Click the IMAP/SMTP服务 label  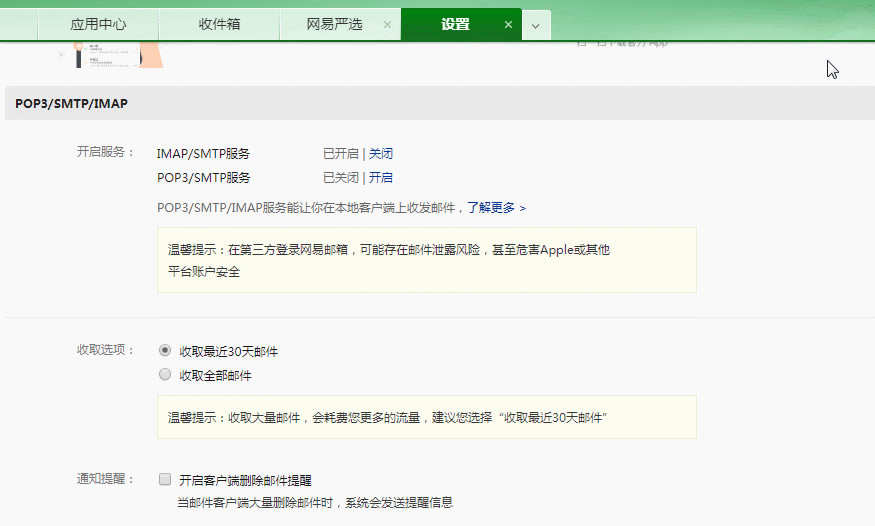pyautogui.click(x=203, y=154)
